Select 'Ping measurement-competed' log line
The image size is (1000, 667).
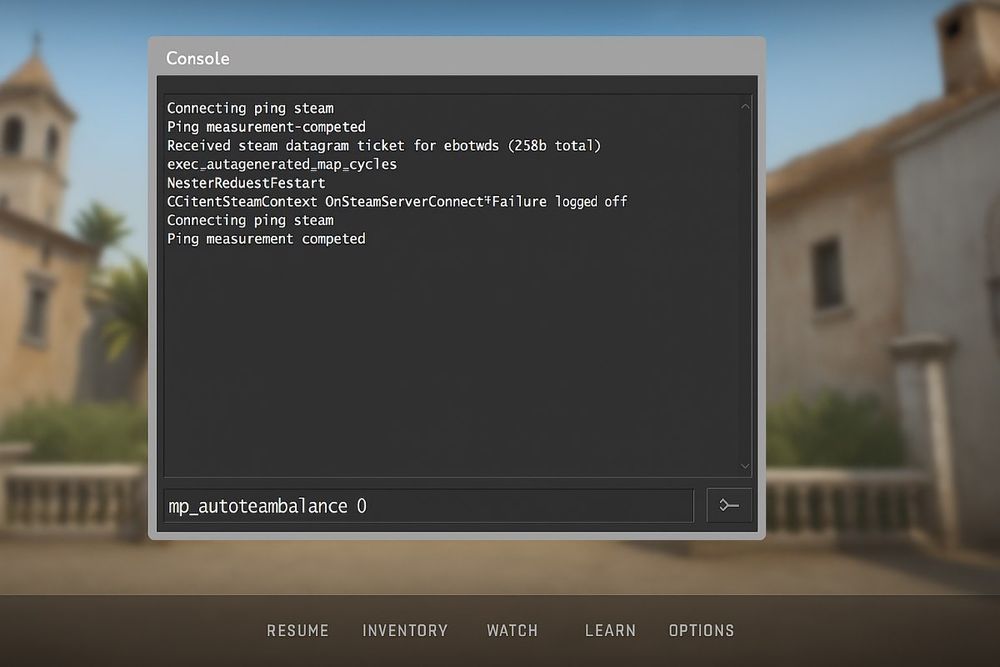(267, 127)
